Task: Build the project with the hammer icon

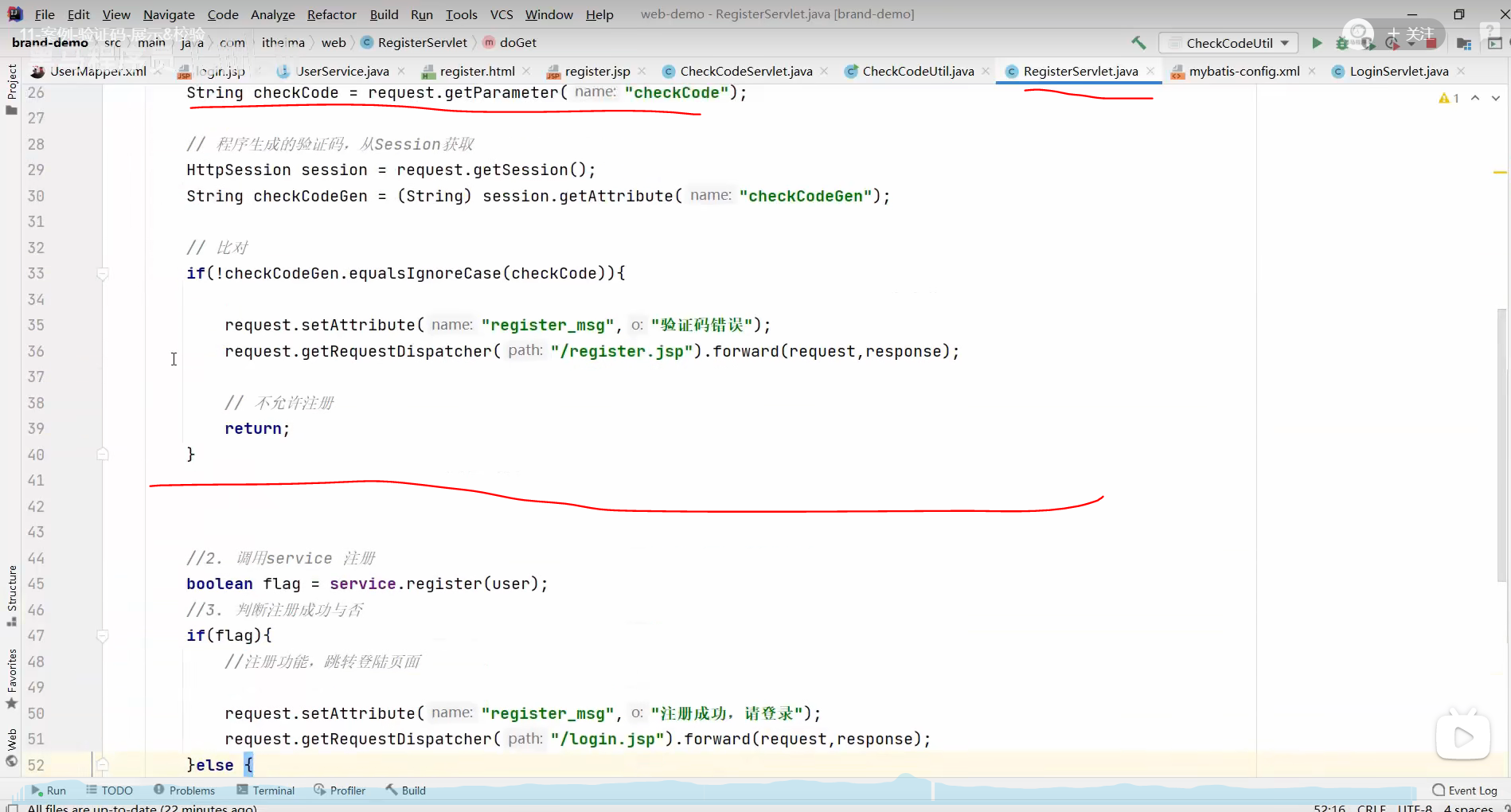Action: click(1138, 43)
